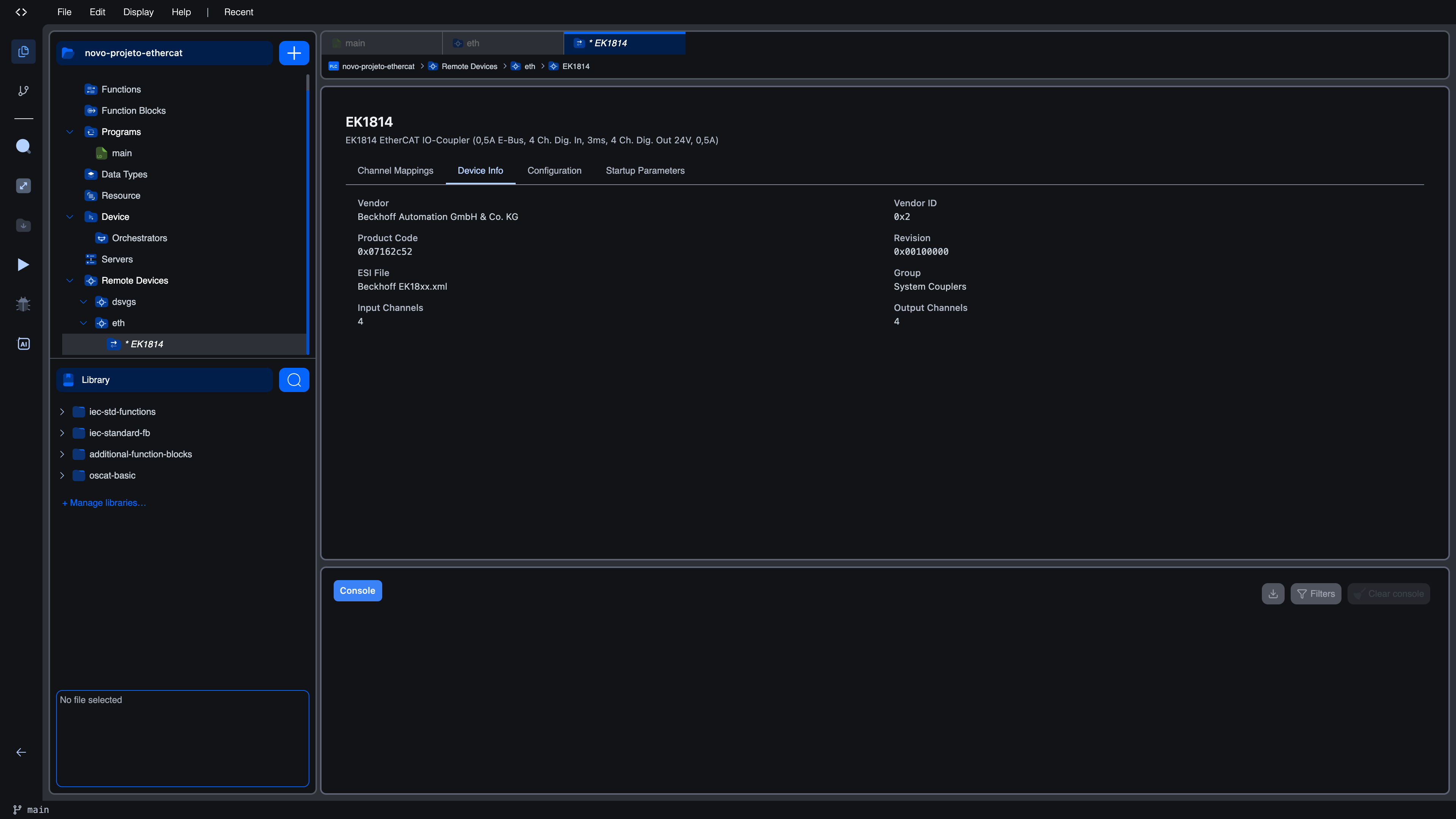The height and width of the screenshot is (819, 1456).
Task: Collapse the eth device node
Action: point(84,323)
